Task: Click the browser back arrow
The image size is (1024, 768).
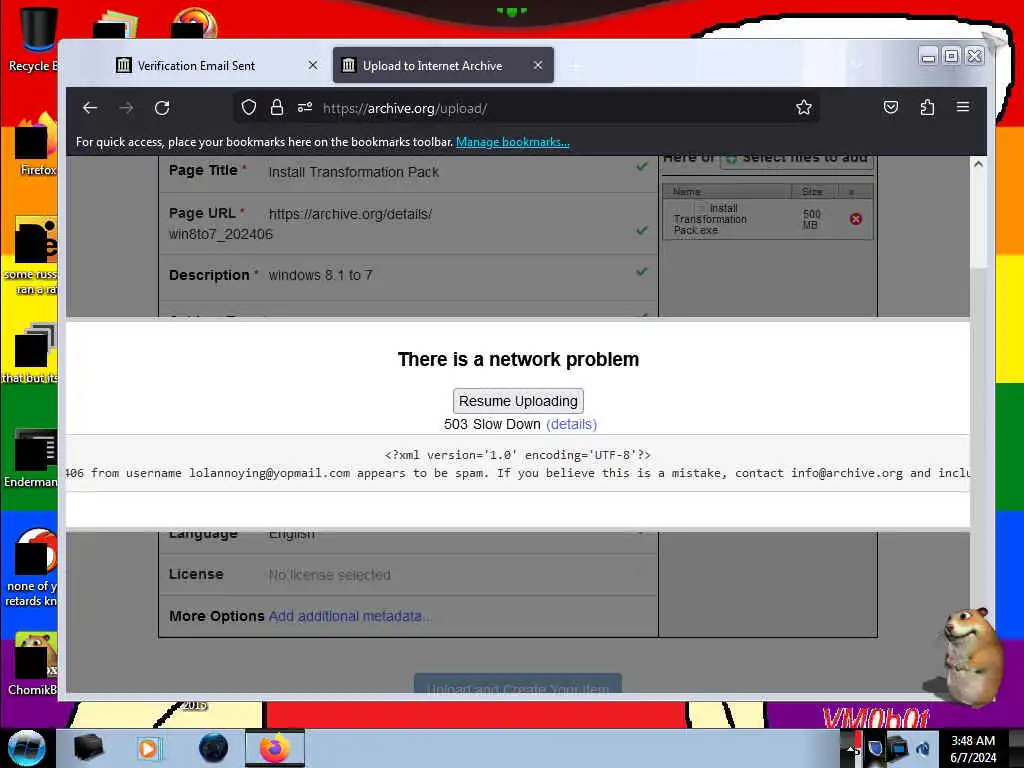Action: (x=90, y=108)
